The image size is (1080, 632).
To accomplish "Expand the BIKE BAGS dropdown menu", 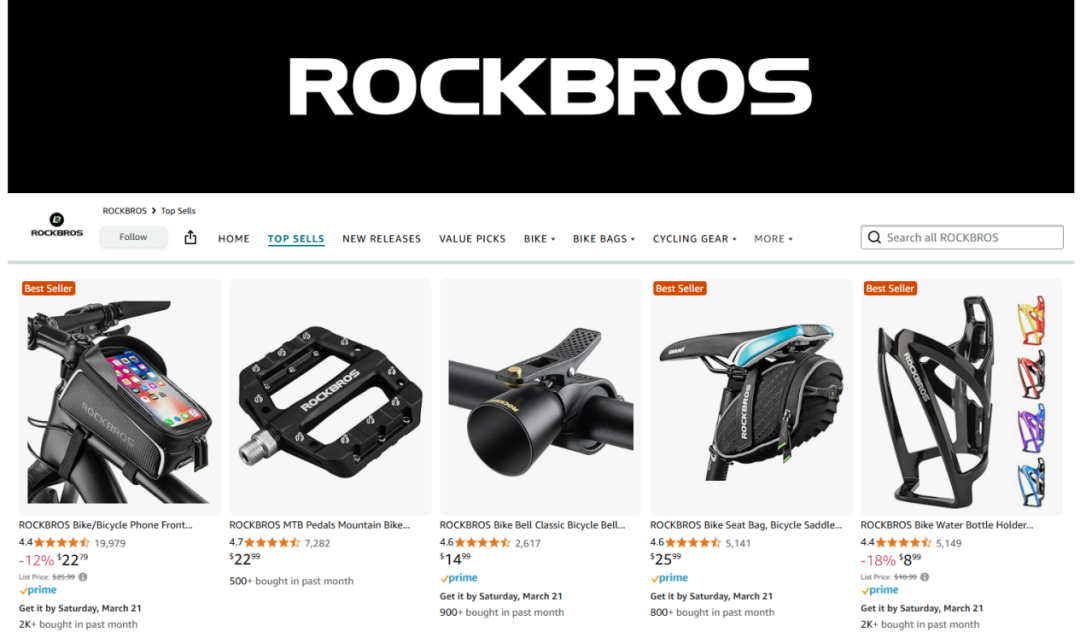I will click(x=603, y=239).
